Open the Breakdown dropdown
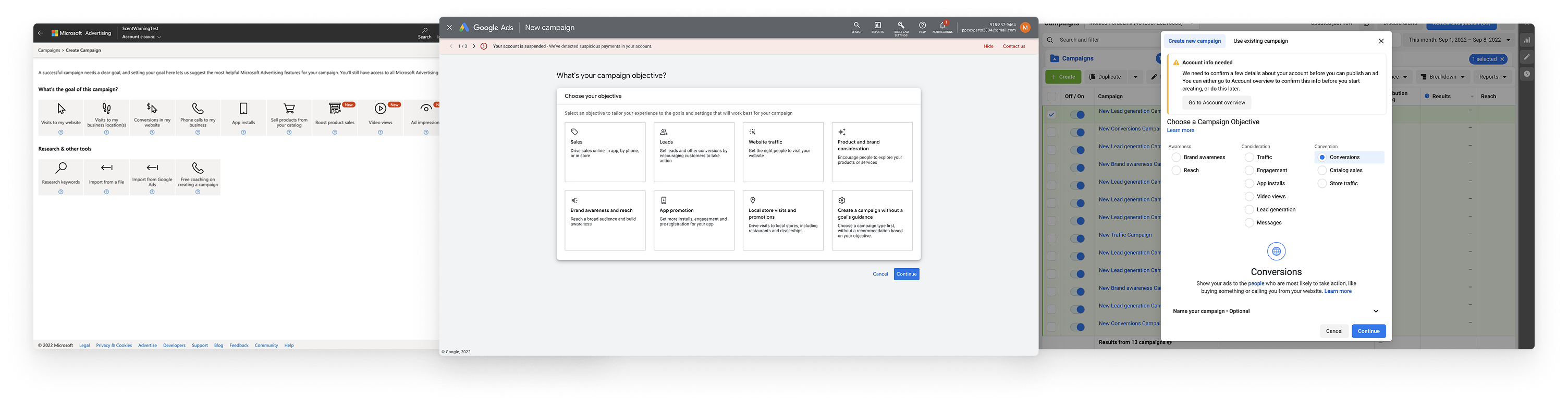1568x406 pixels. pos(1442,77)
